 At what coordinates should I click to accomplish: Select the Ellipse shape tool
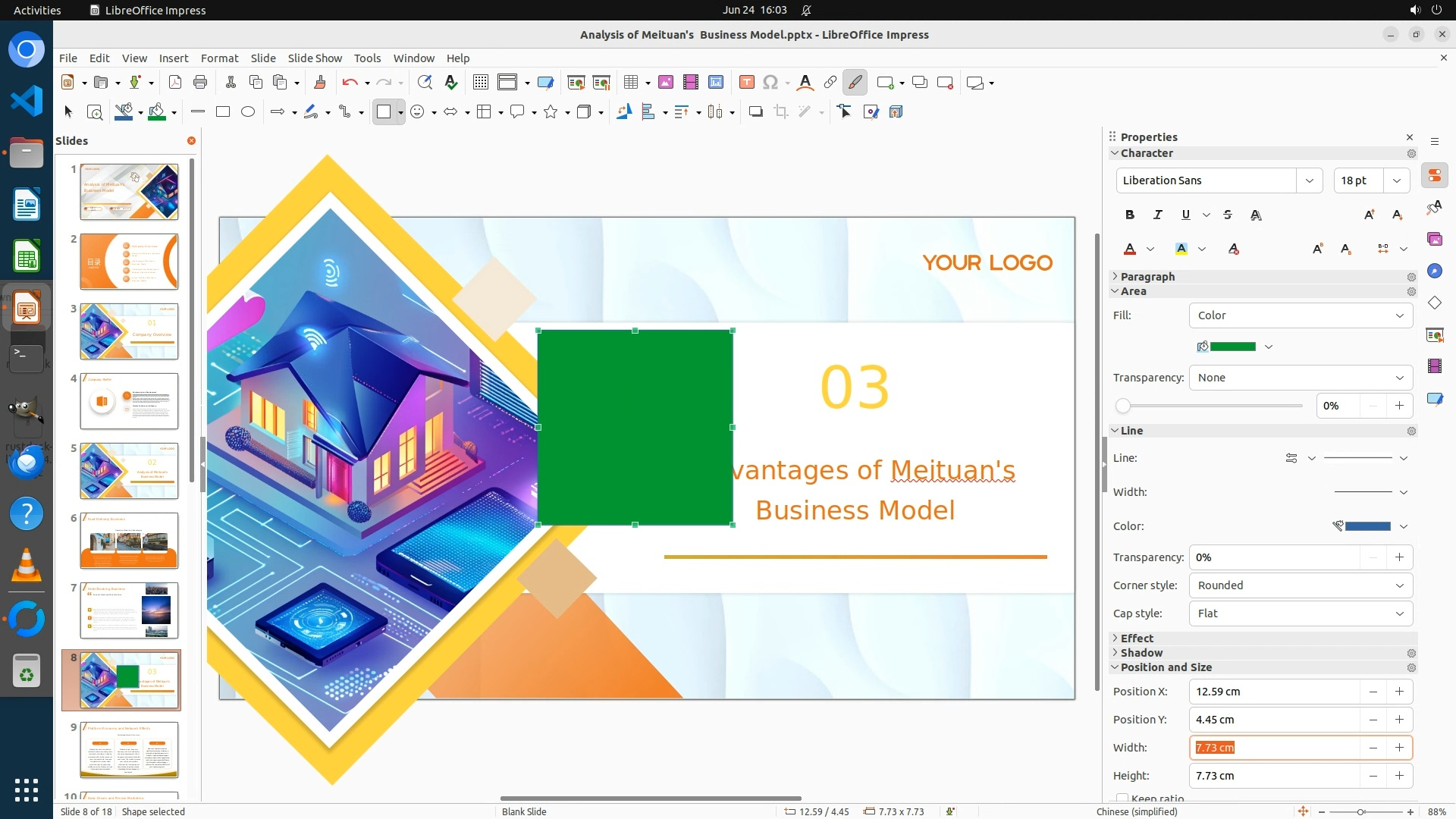point(248,111)
